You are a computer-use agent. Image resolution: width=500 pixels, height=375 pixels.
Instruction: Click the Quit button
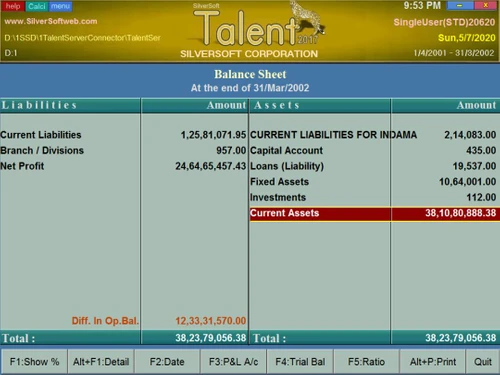tap(483, 362)
